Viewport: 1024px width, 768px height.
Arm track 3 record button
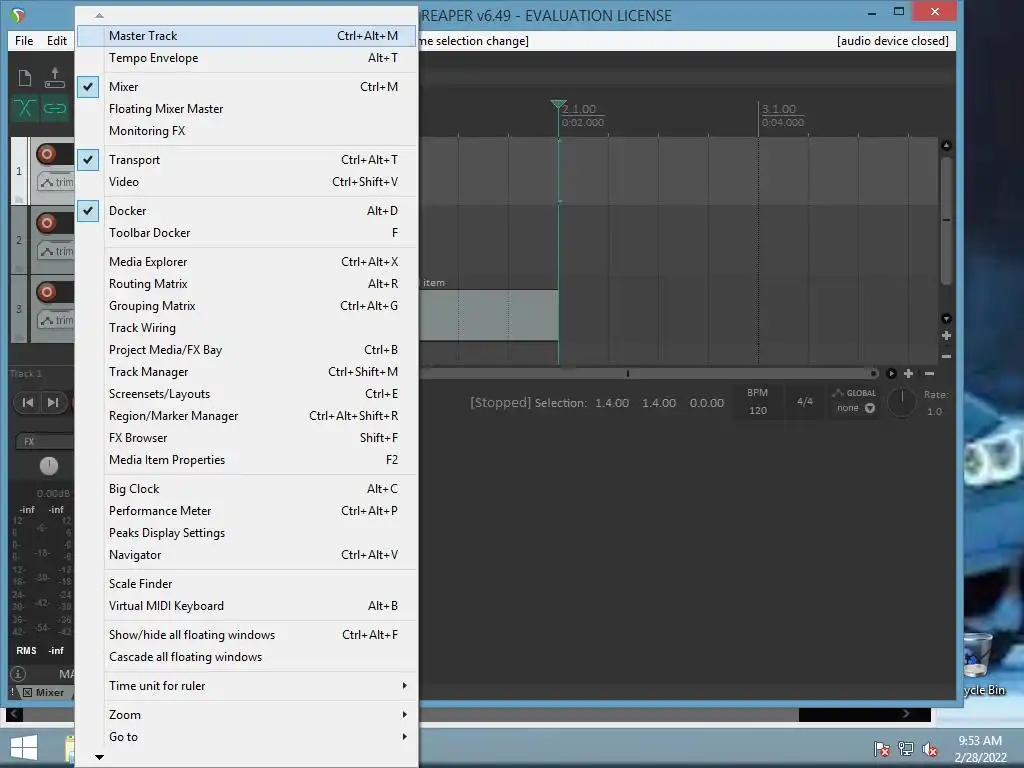point(46,292)
